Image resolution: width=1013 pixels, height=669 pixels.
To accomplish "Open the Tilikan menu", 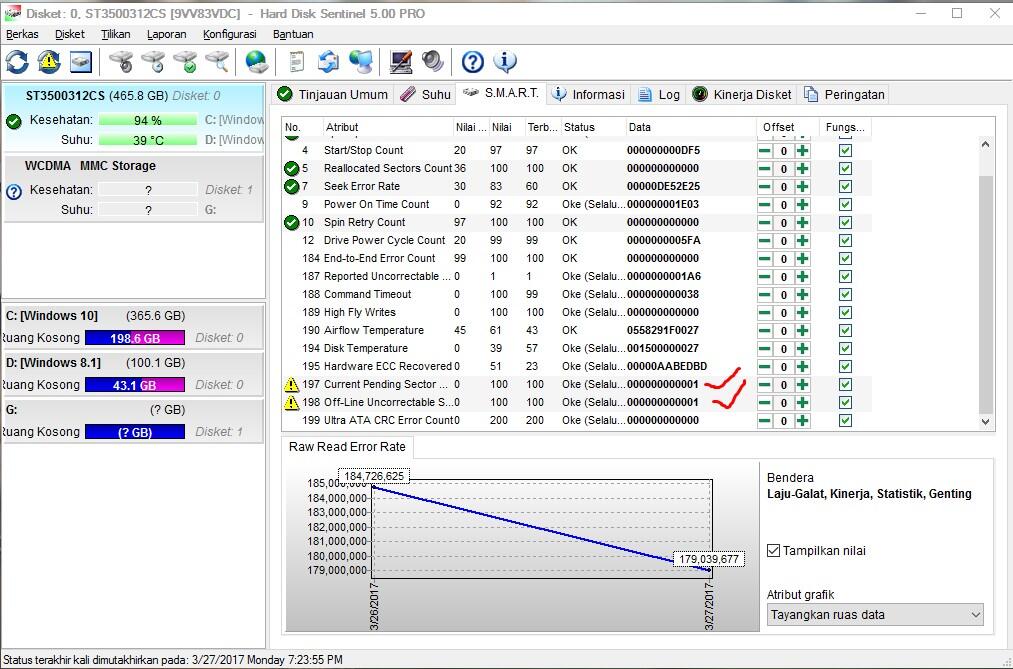I will click(116, 34).
